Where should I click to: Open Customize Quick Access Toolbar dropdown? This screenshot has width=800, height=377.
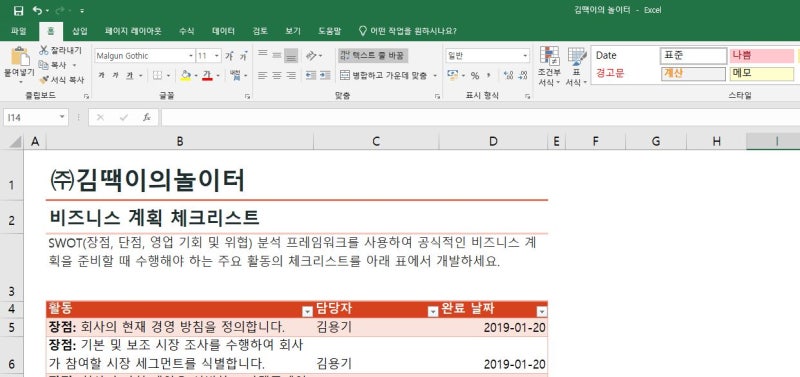(x=82, y=10)
